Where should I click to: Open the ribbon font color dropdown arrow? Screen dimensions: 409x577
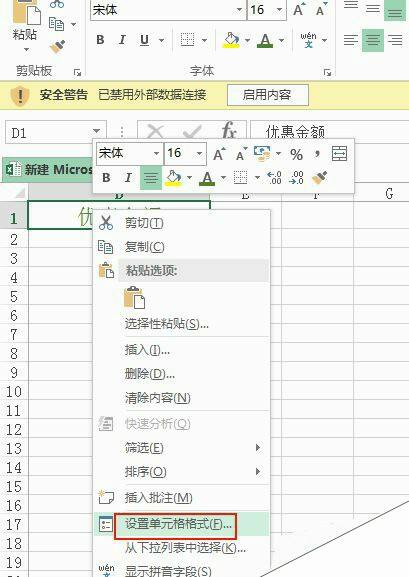point(281,40)
